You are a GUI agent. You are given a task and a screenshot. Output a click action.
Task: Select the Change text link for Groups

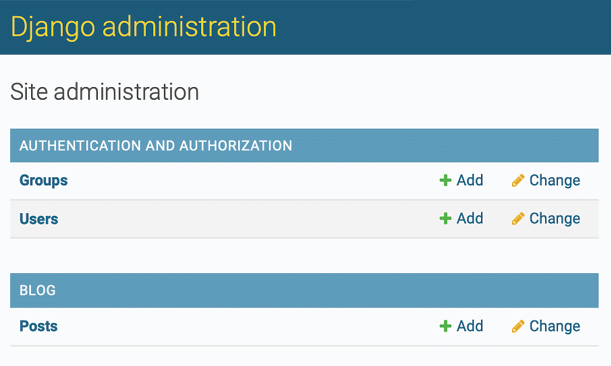pos(554,180)
